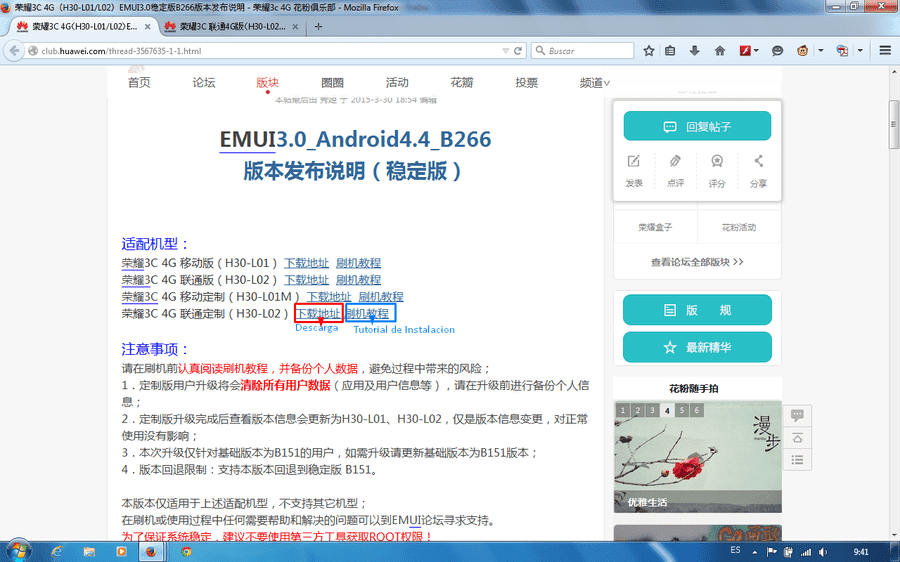
Task: Open 刷机教程 link for 联通定制 H30-L02
Action: 367,313
